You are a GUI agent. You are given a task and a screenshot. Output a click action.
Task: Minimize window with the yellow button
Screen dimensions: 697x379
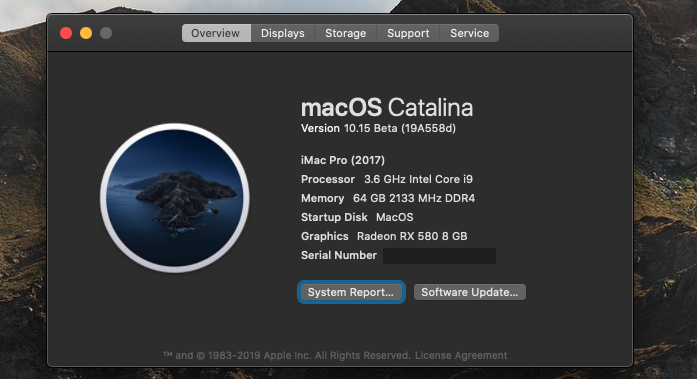pyautogui.click(x=86, y=33)
